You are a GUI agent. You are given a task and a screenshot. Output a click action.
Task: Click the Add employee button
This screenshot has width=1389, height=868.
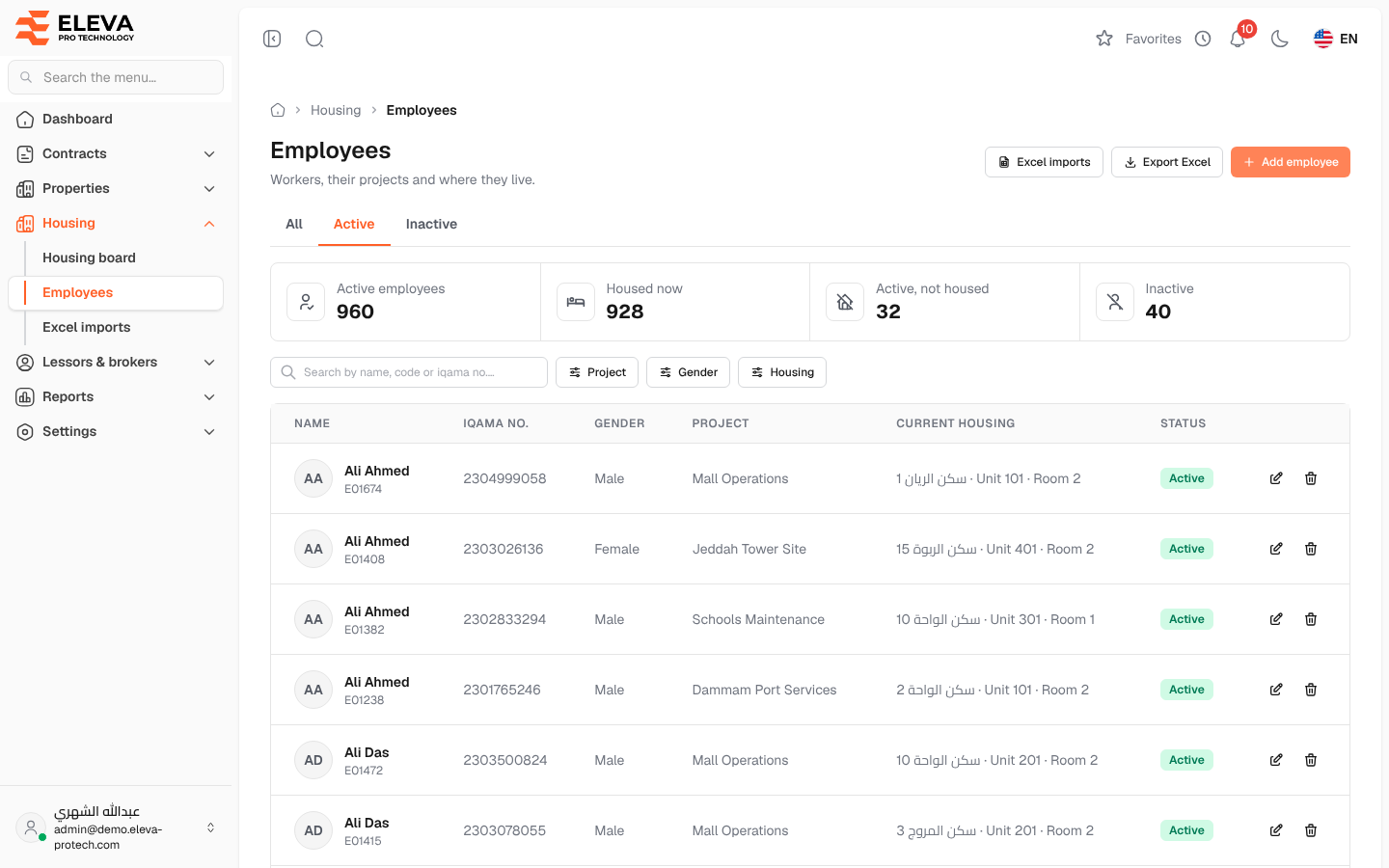1290,162
